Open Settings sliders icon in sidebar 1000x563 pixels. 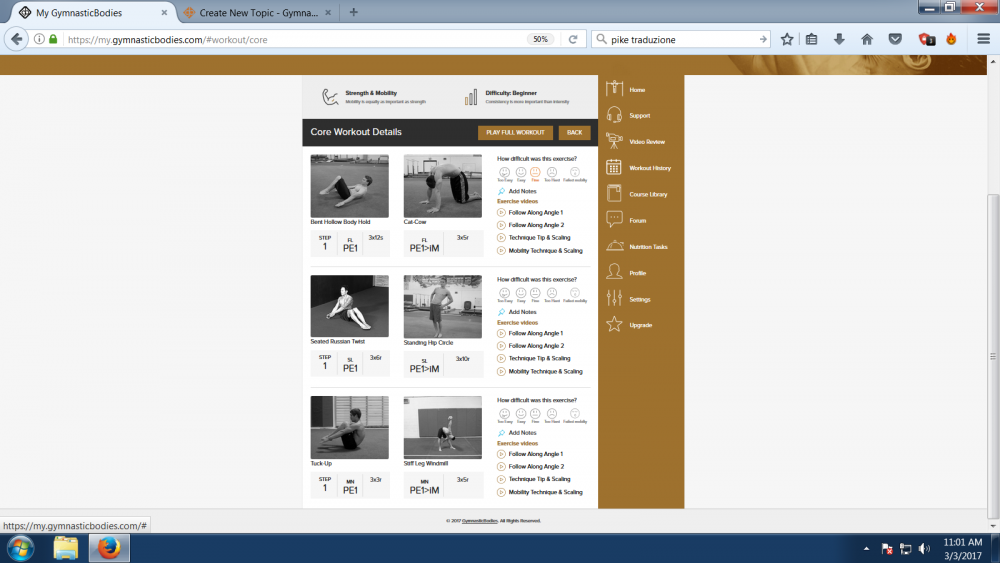[614, 298]
